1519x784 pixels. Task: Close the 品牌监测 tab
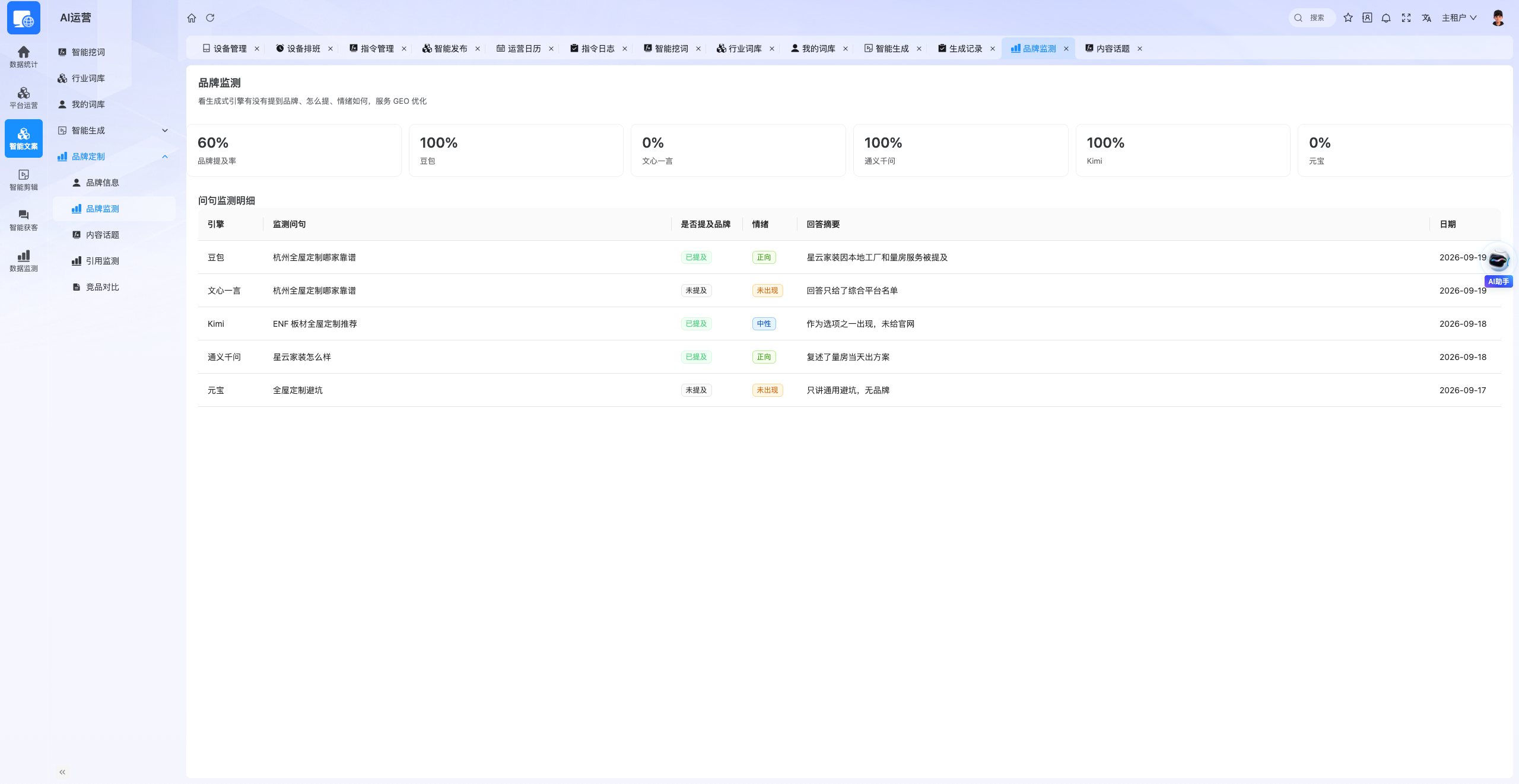pos(1066,49)
